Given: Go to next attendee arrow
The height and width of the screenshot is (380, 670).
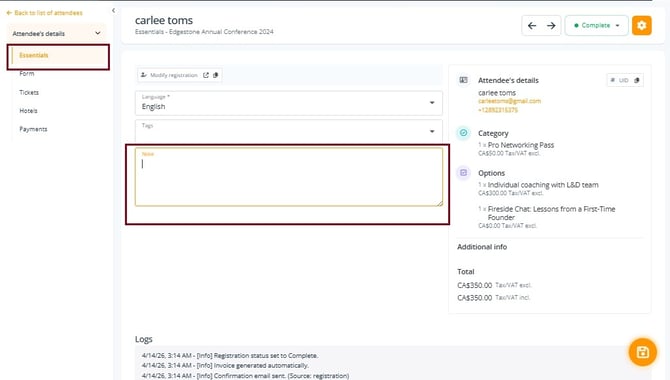Looking at the screenshot, I should 551,26.
